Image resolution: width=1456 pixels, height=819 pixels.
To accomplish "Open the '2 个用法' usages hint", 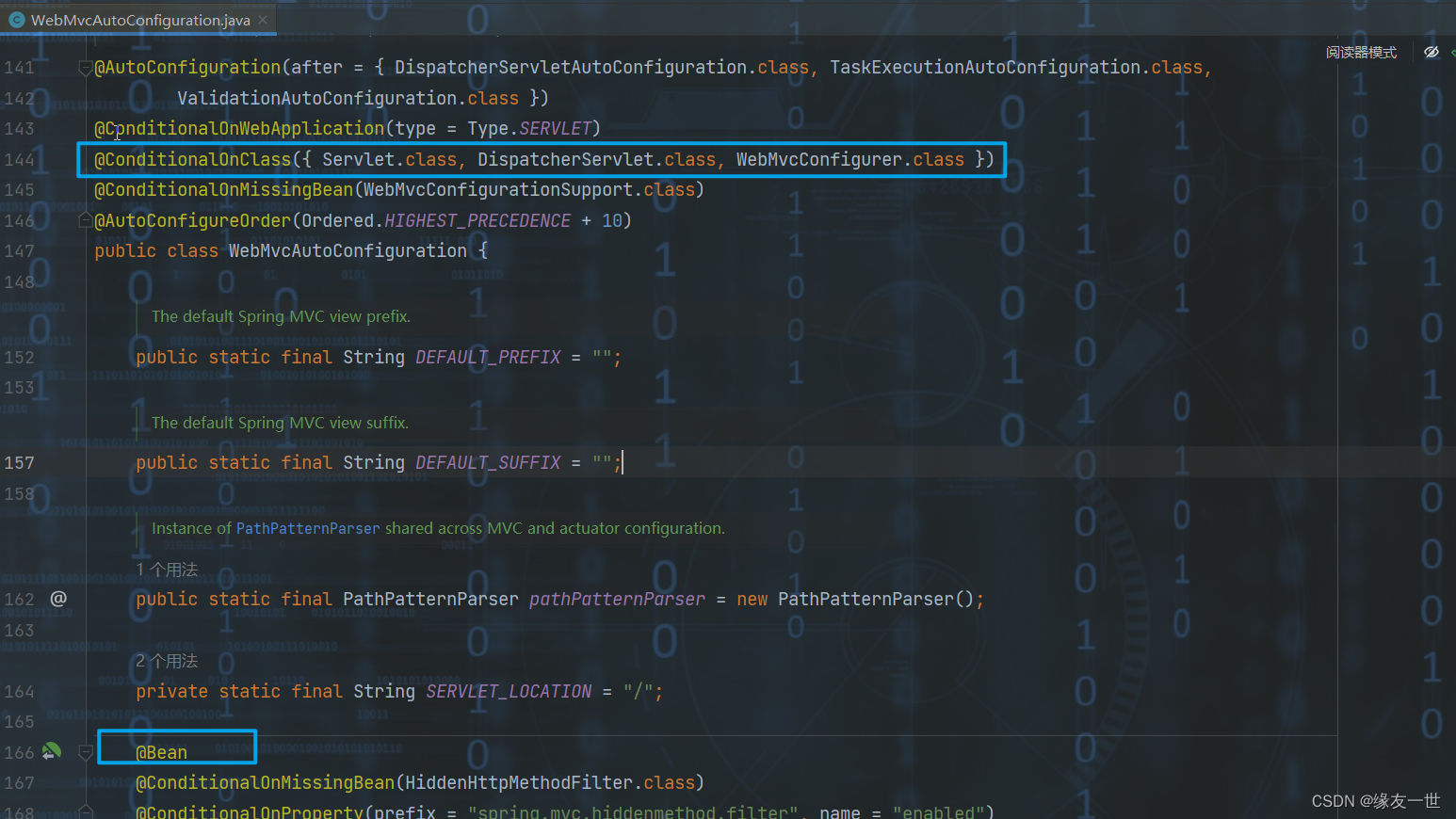I will coord(167,661).
